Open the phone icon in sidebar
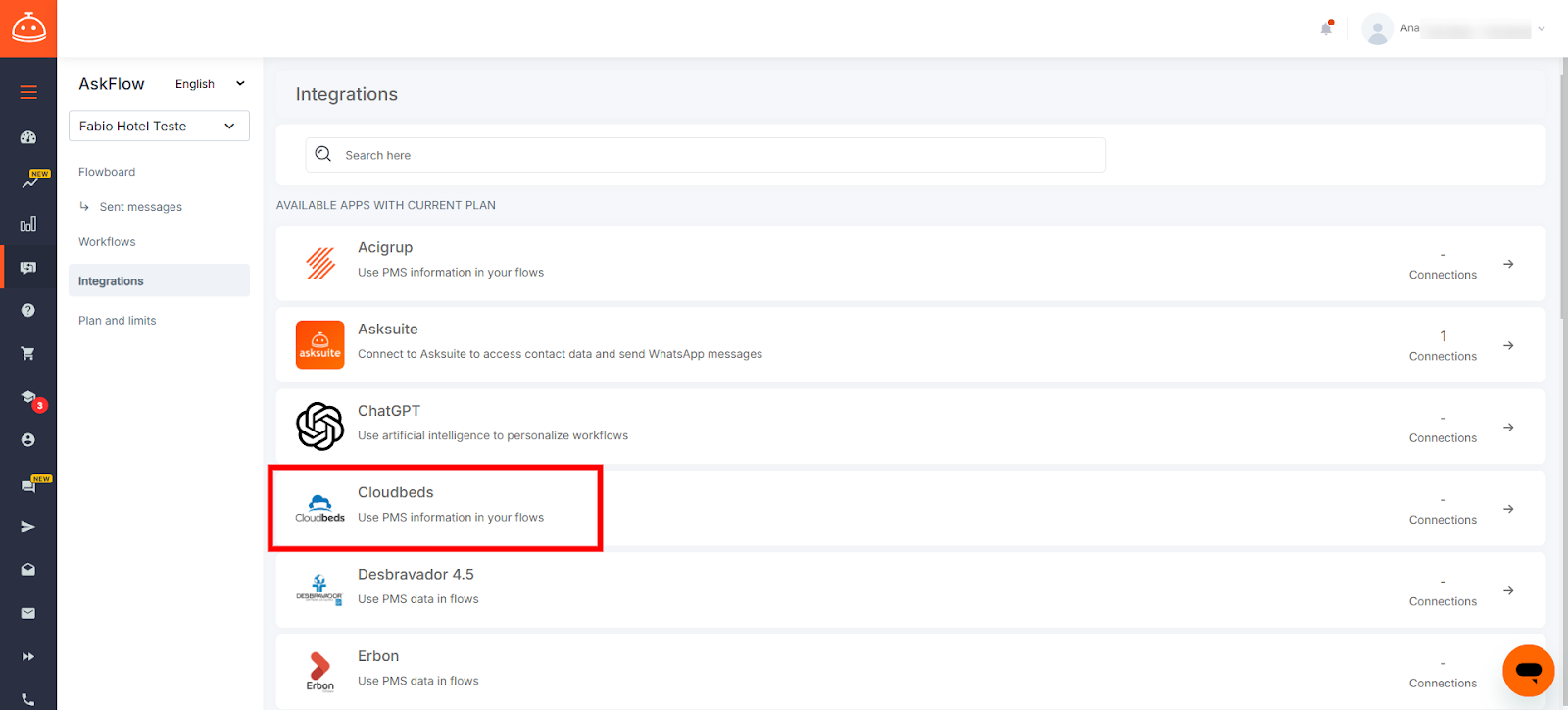1568x710 pixels. pyautogui.click(x=28, y=700)
